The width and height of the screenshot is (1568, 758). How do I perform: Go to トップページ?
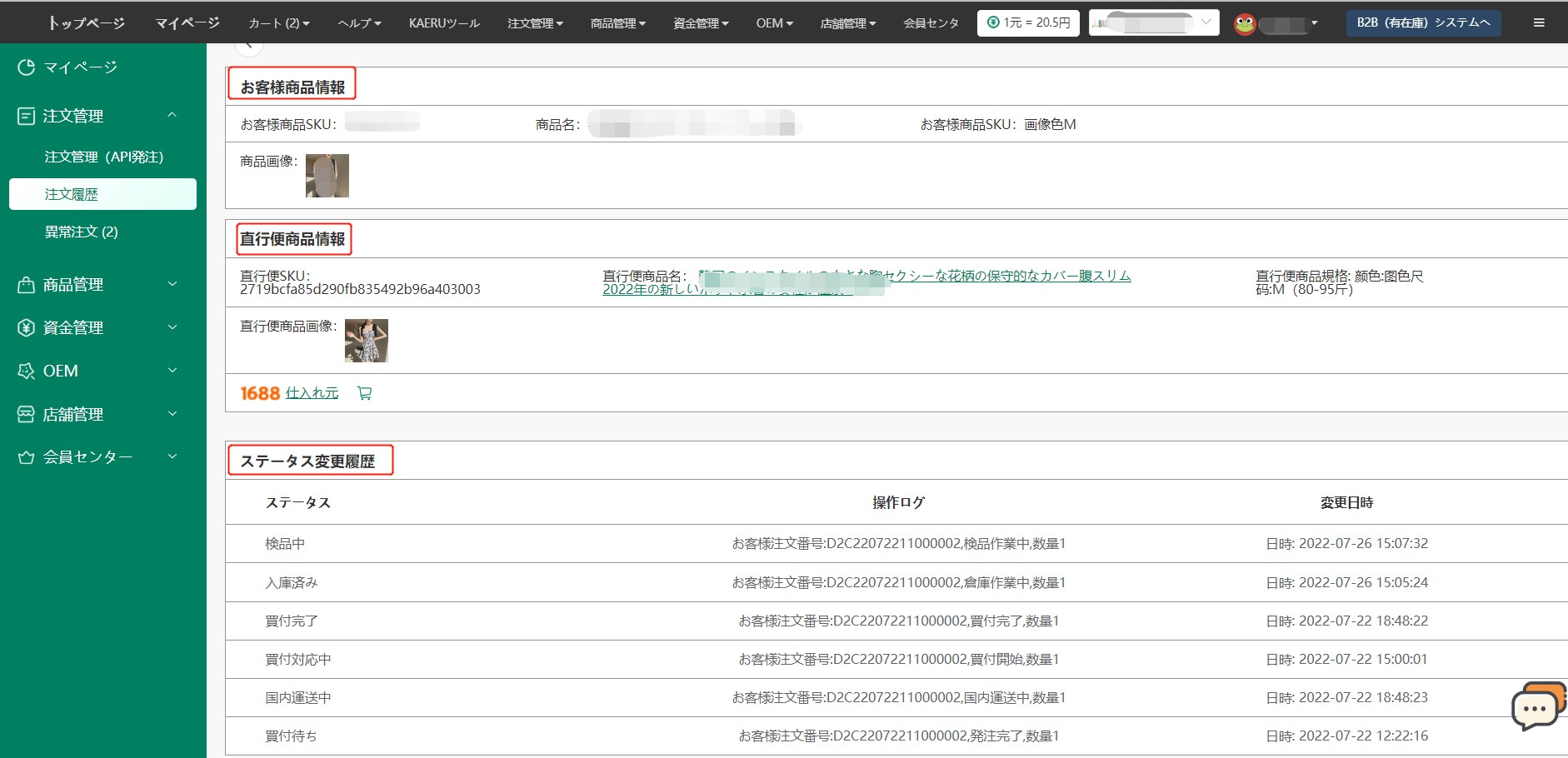point(87,23)
